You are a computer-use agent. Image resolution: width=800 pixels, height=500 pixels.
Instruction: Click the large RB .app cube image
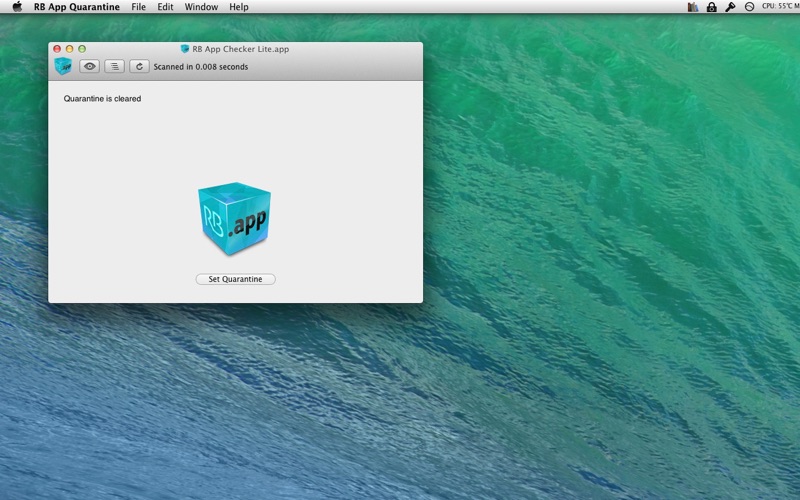tap(234, 218)
